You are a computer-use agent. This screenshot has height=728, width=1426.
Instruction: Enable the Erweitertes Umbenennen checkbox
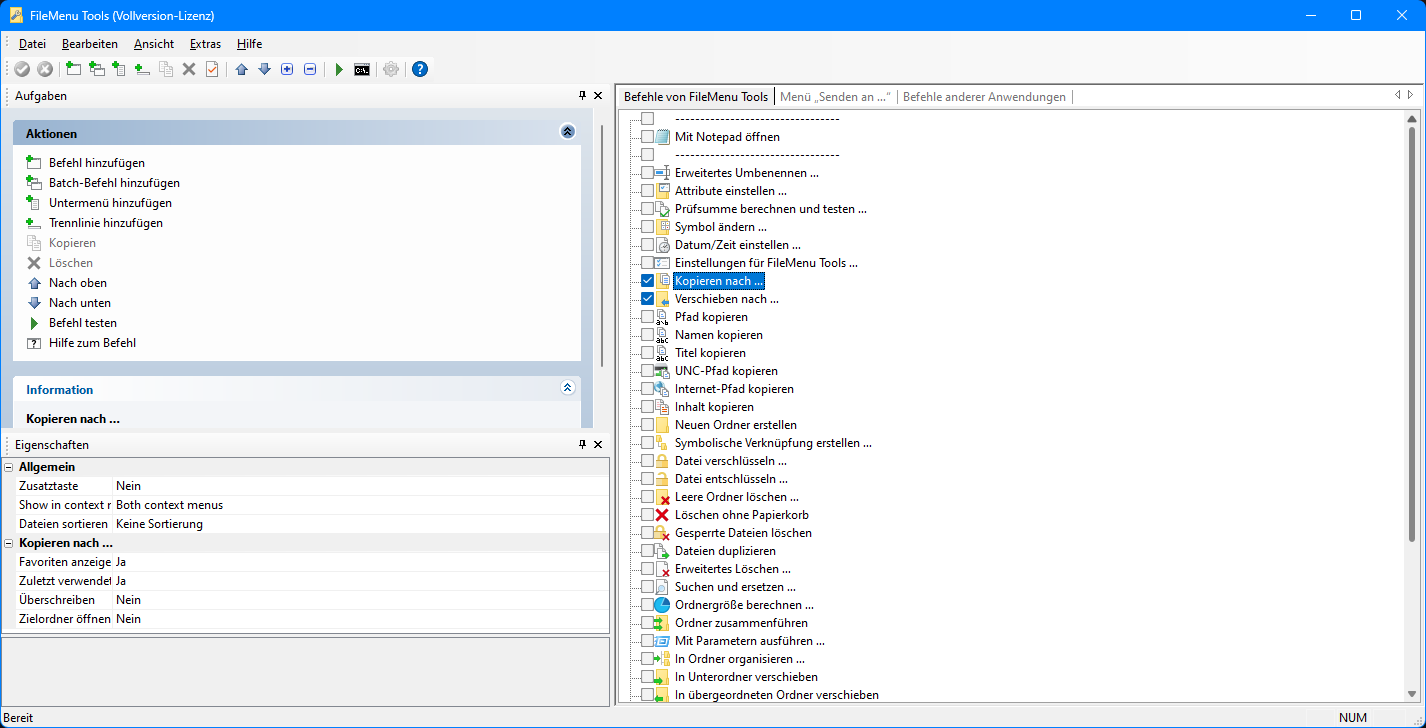647,173
